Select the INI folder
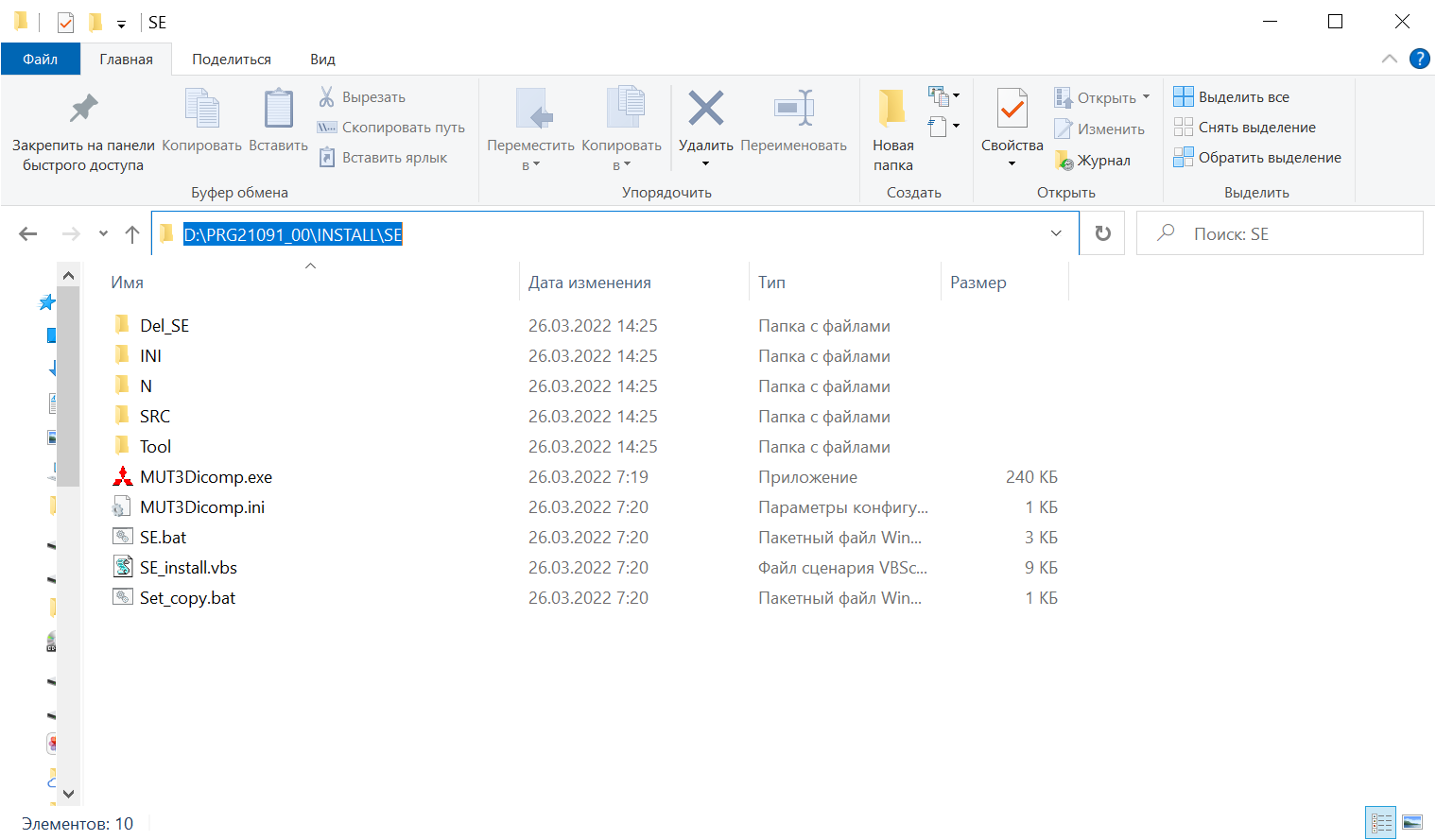Screen dimensions: 1436x840 coord(150,356)
